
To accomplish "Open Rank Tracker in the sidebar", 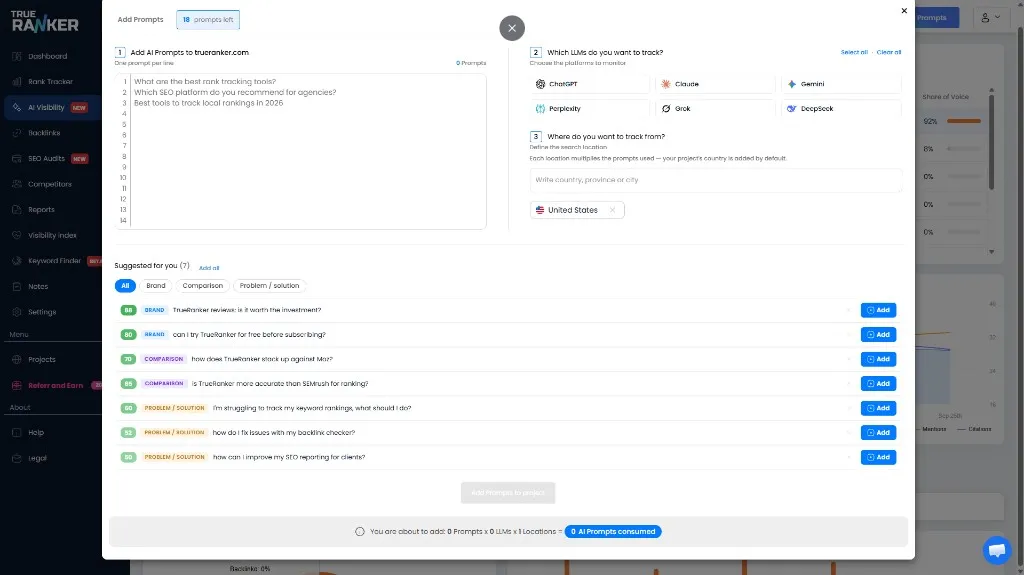I will (x=50, y=82).
